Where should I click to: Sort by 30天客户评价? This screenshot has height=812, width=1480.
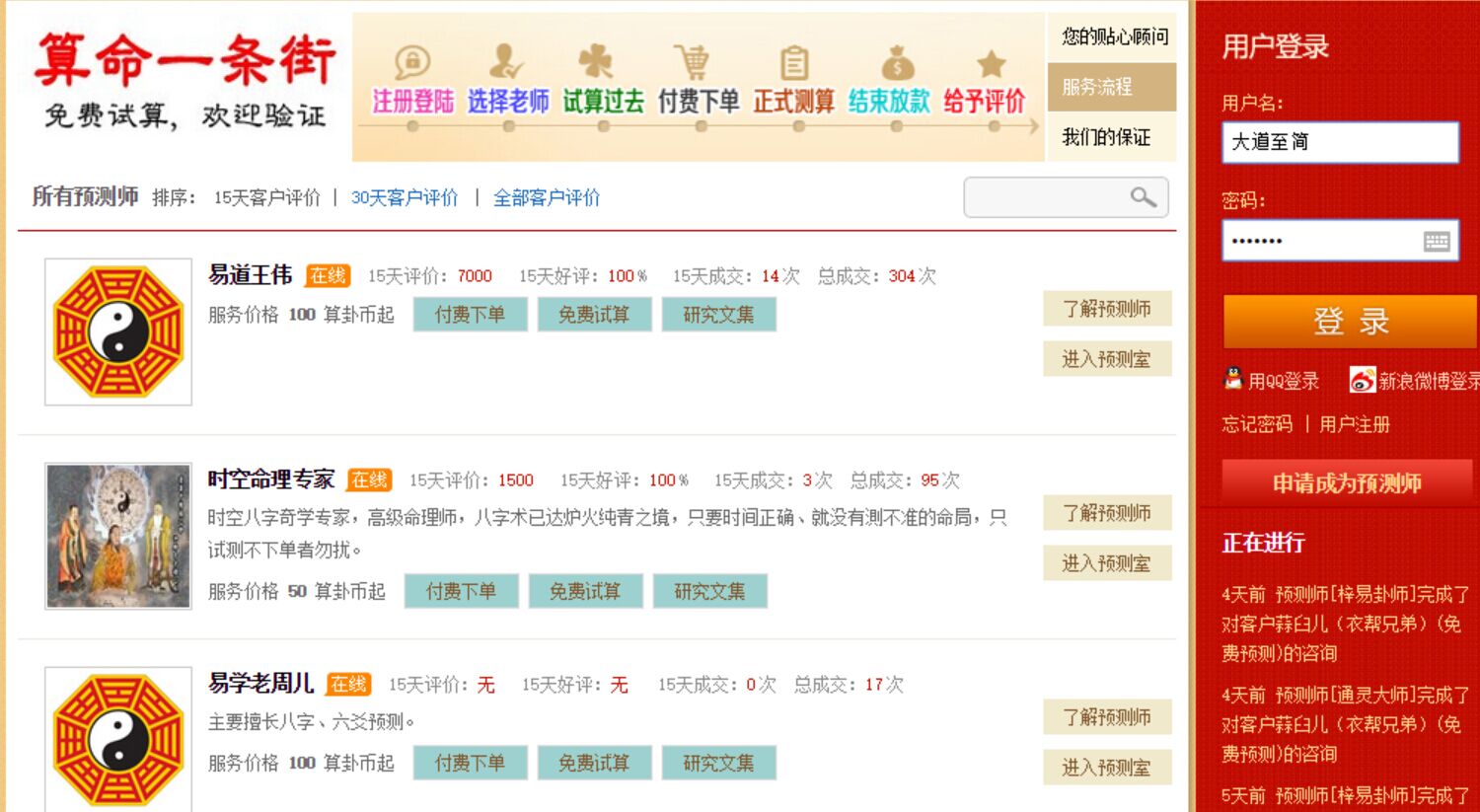point(405,197)
